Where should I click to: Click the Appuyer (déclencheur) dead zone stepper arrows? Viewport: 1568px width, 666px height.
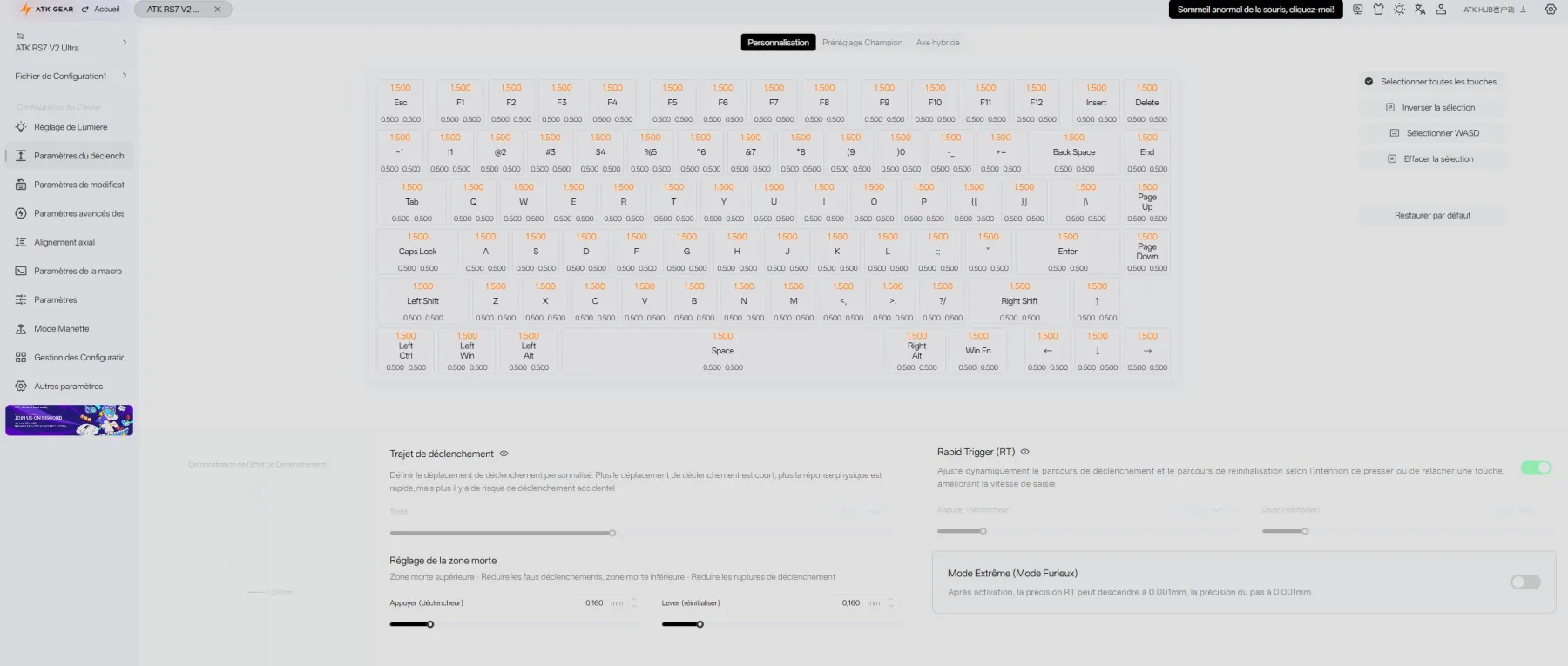point(634,602)
